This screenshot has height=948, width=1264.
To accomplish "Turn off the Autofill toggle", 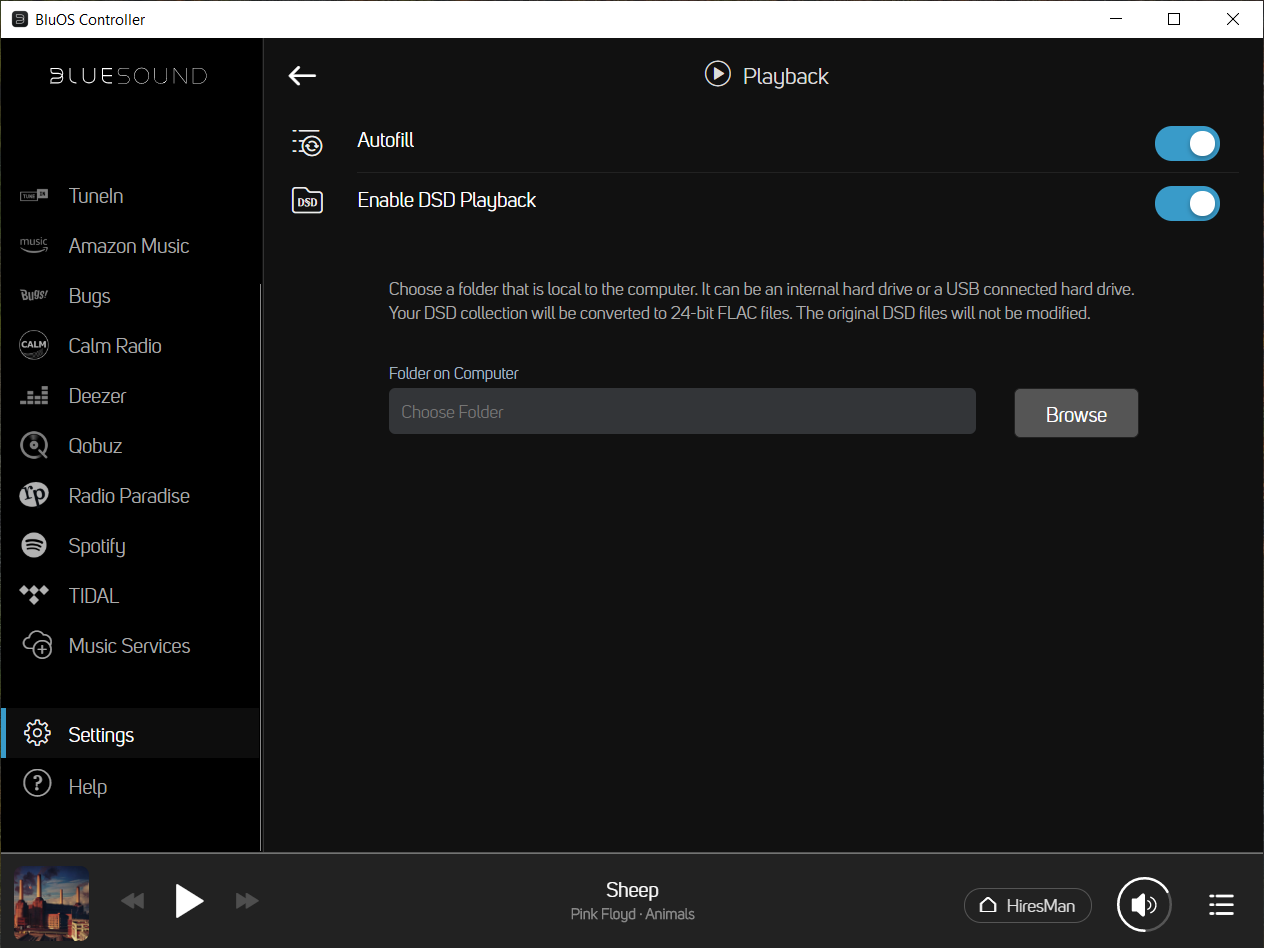I will coord(1187,144).
